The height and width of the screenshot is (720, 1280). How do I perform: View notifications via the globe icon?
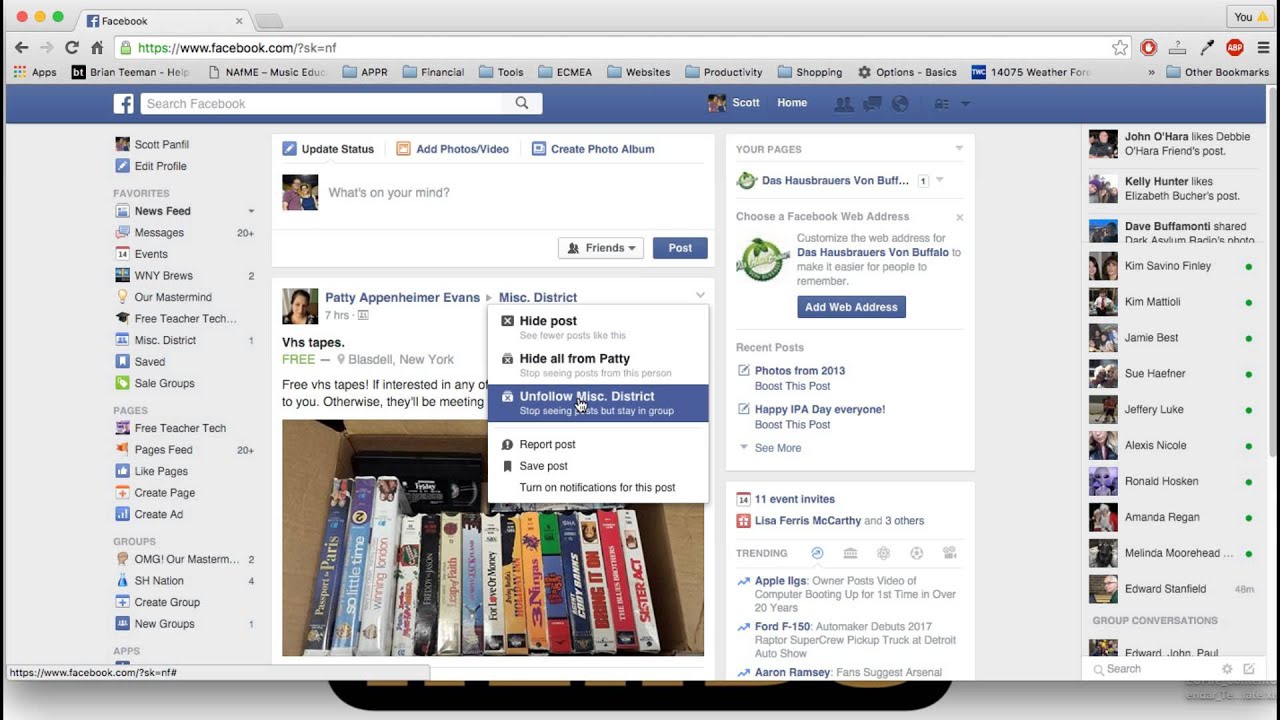pos(899,103)
